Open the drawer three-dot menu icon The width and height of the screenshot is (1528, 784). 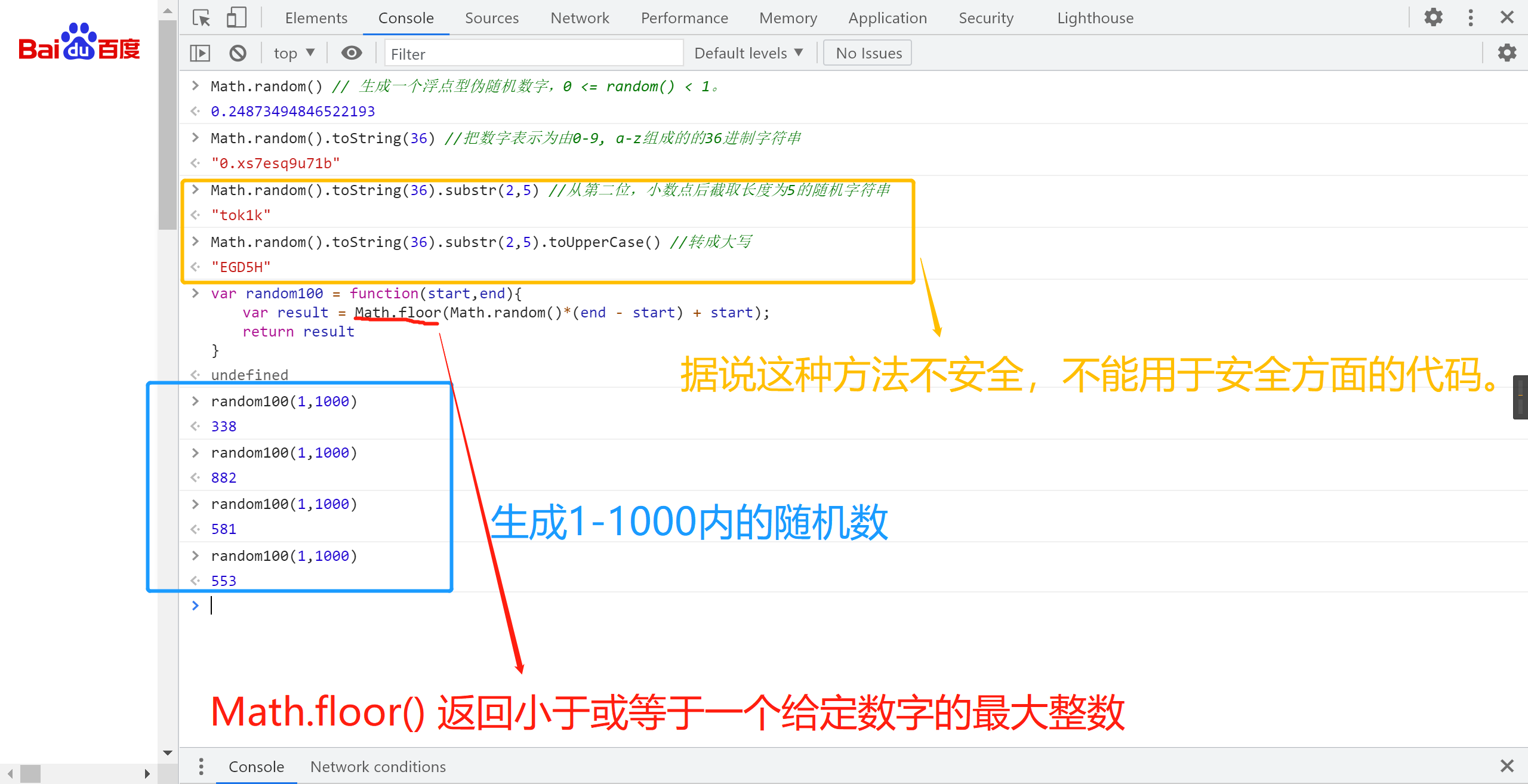[201, 767]
